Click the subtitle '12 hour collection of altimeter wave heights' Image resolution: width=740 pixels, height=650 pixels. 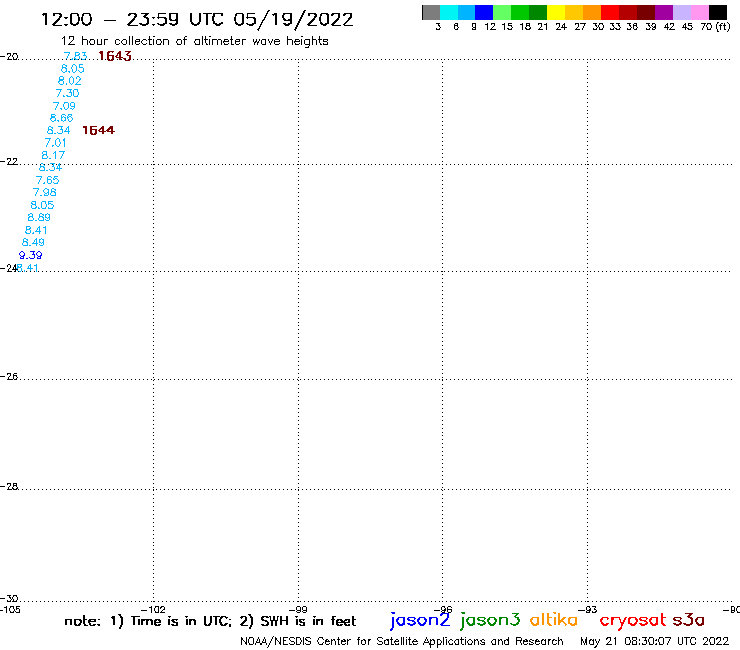pyautogui.click(x=194, y=41)
